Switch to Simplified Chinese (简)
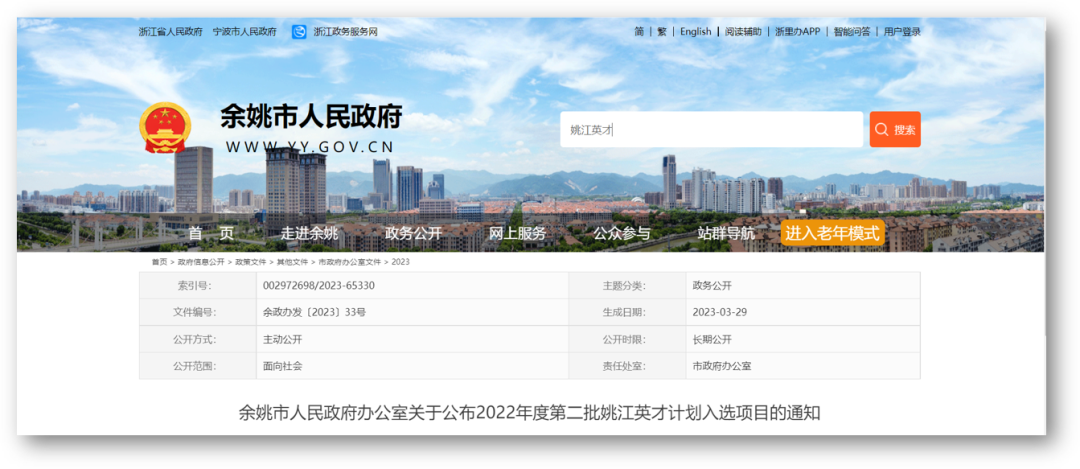This screenshot has height=469, width=1080. coord(639,32)
